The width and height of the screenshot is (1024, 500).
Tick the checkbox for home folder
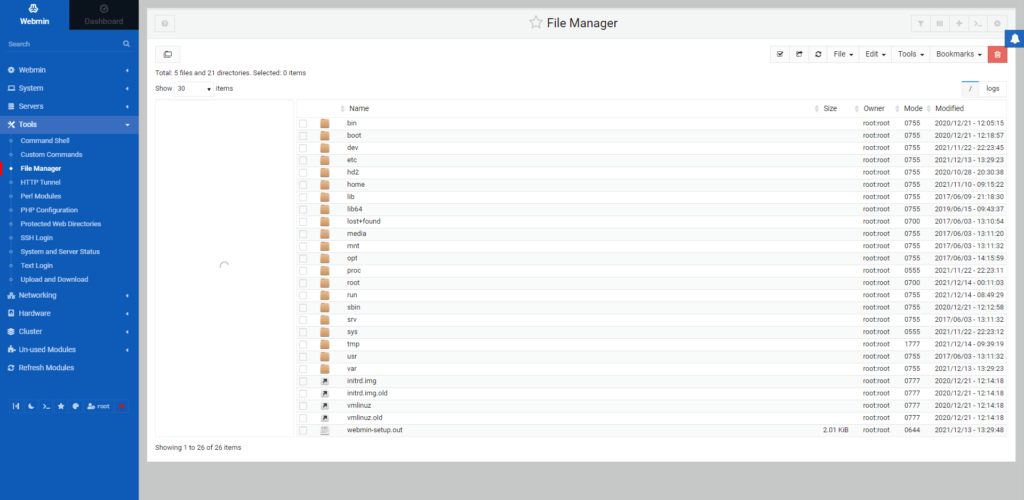[x=303, y=185]
